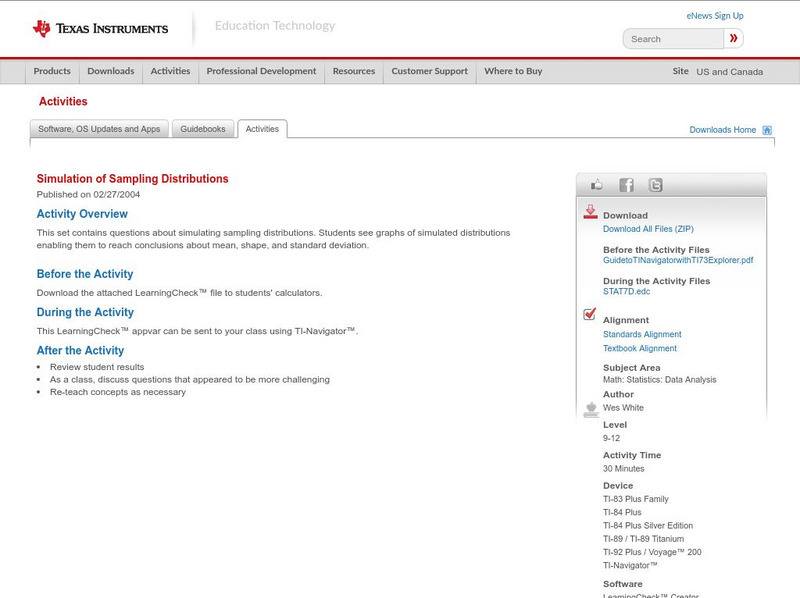Click 'TI-83 Plus Family' device entry

coord(636,499)
